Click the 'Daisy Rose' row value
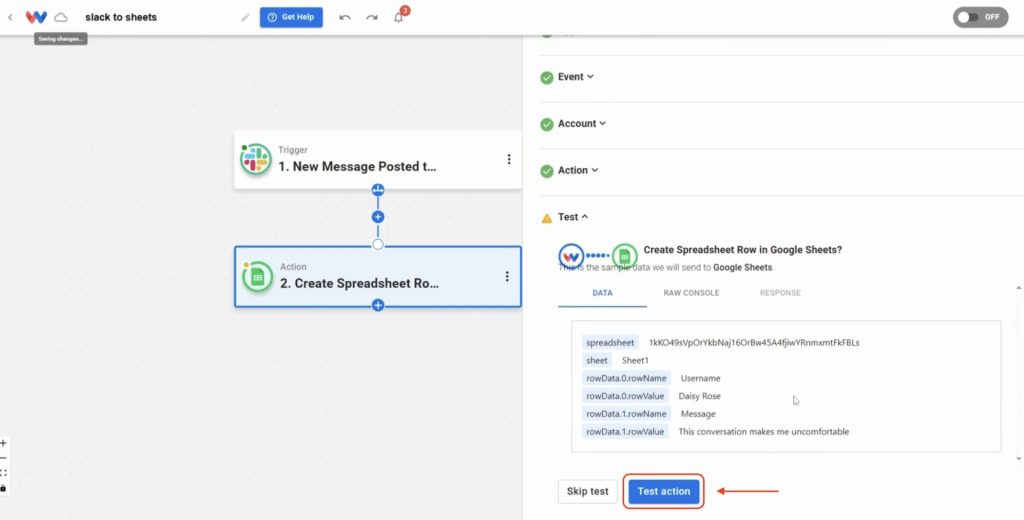The image size is (1024, 520). 699,396
